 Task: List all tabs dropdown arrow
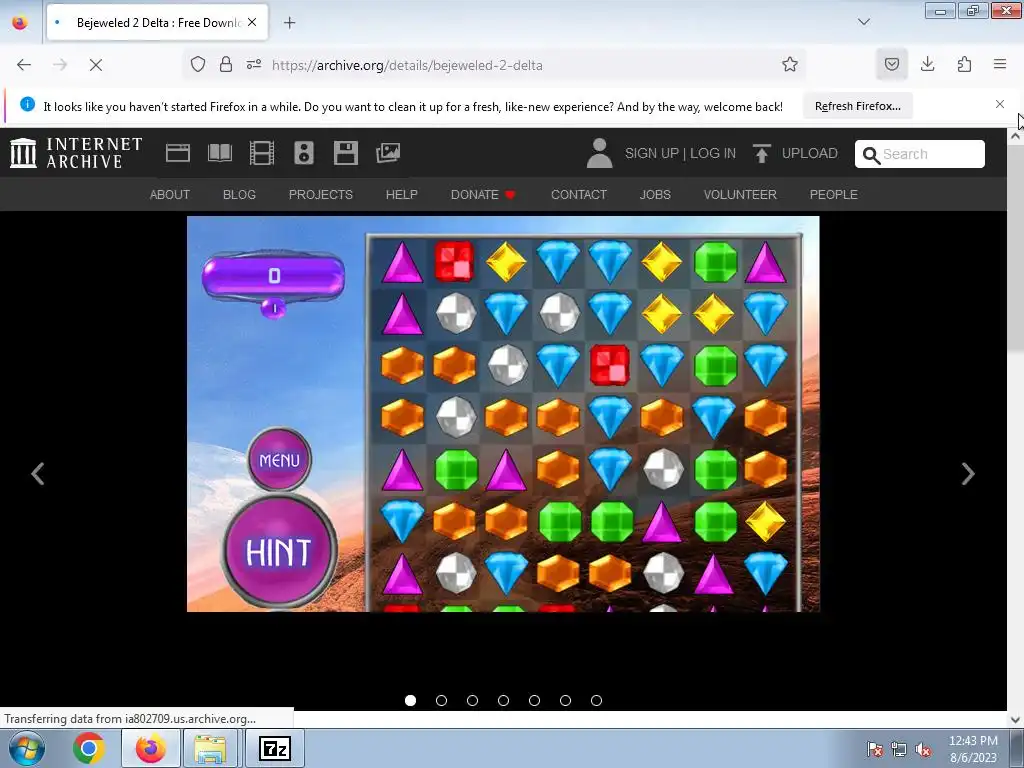[x=863, y=22]
